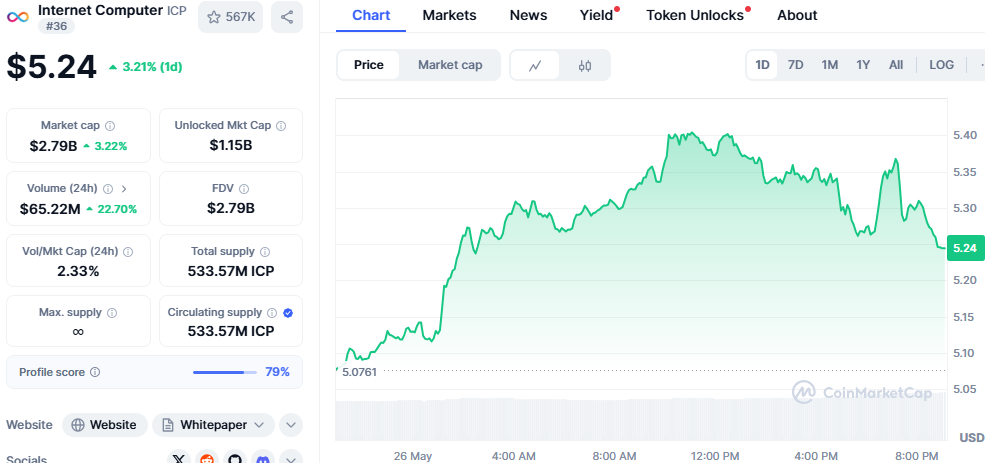Select 1M time range

click(x=830, y=65)
